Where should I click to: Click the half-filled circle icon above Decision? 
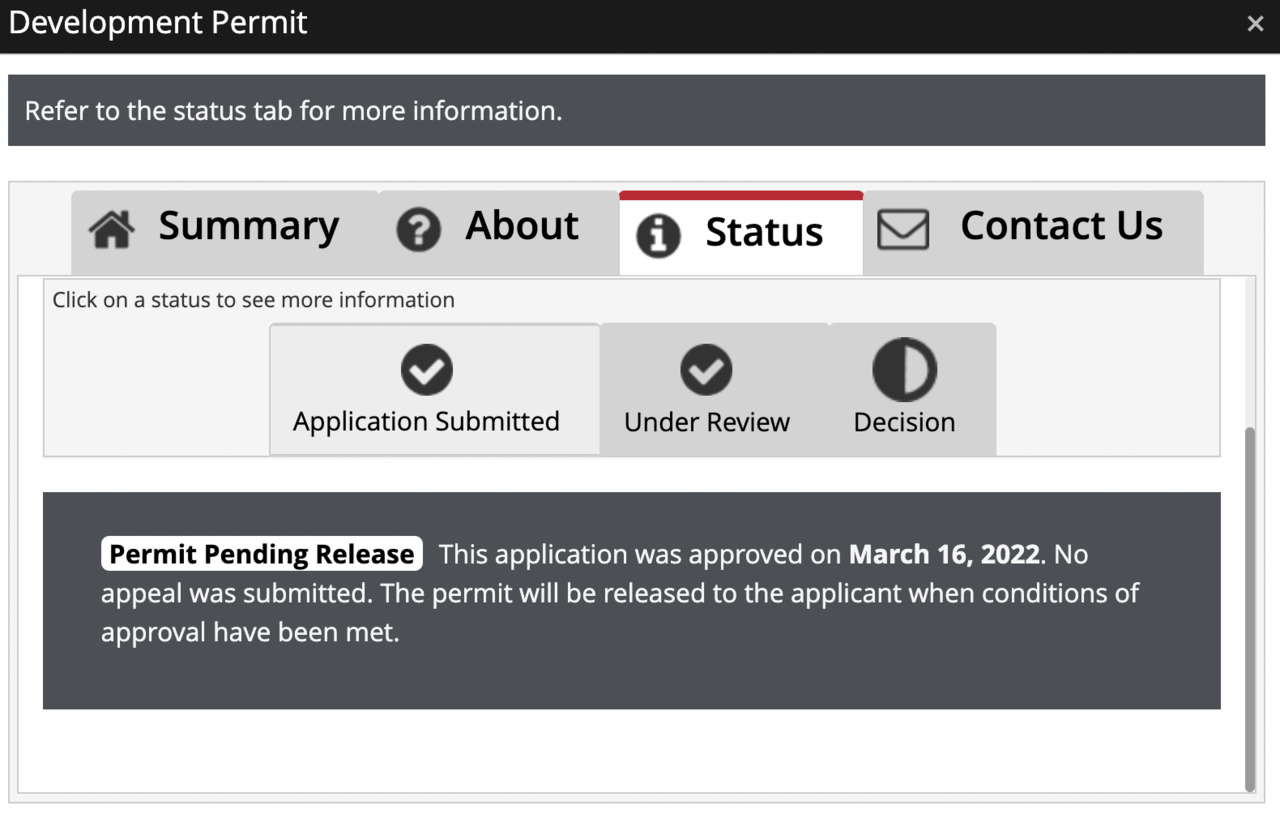click(904, 370)
